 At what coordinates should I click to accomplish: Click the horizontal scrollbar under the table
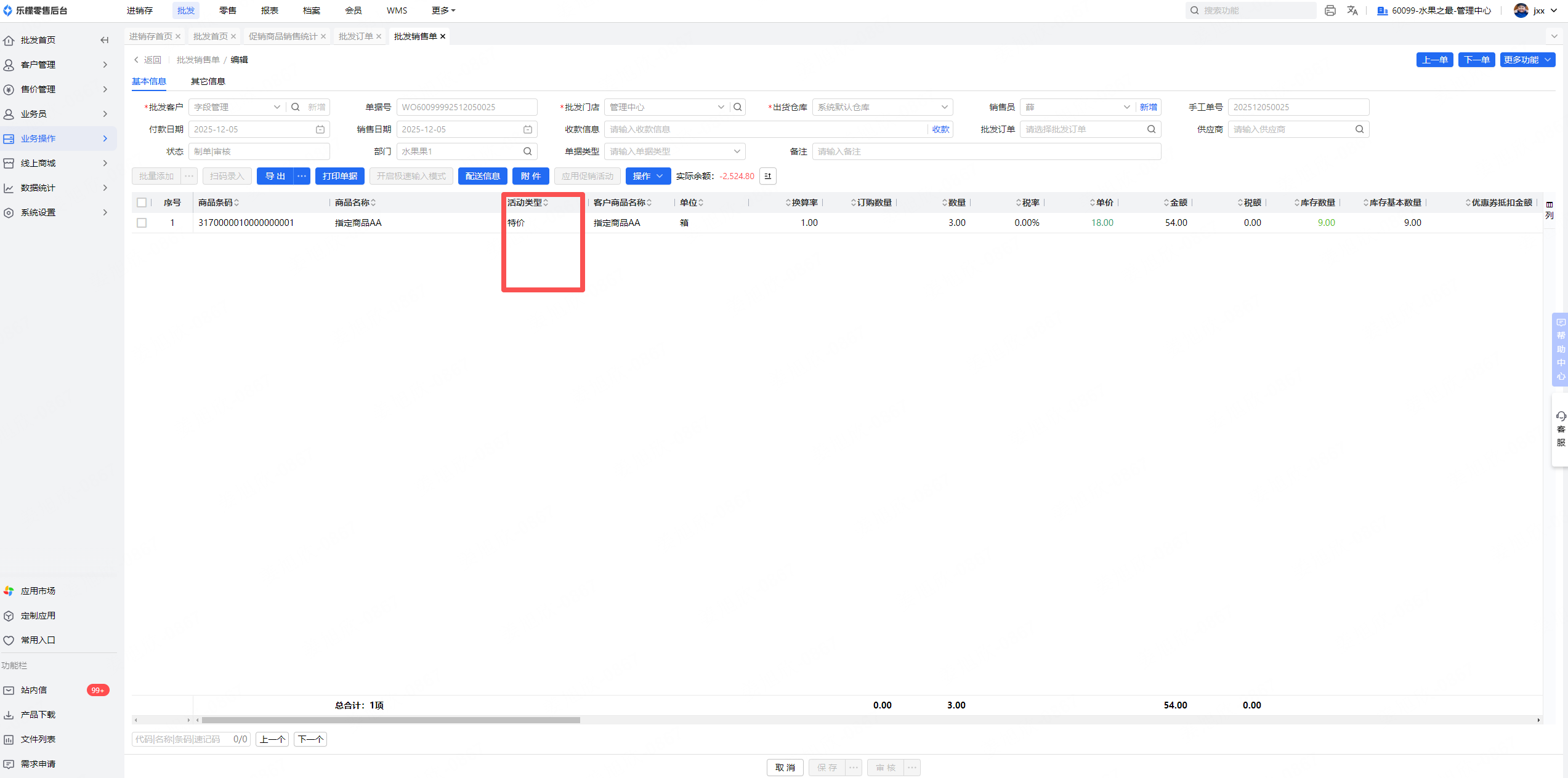point(390,720)
